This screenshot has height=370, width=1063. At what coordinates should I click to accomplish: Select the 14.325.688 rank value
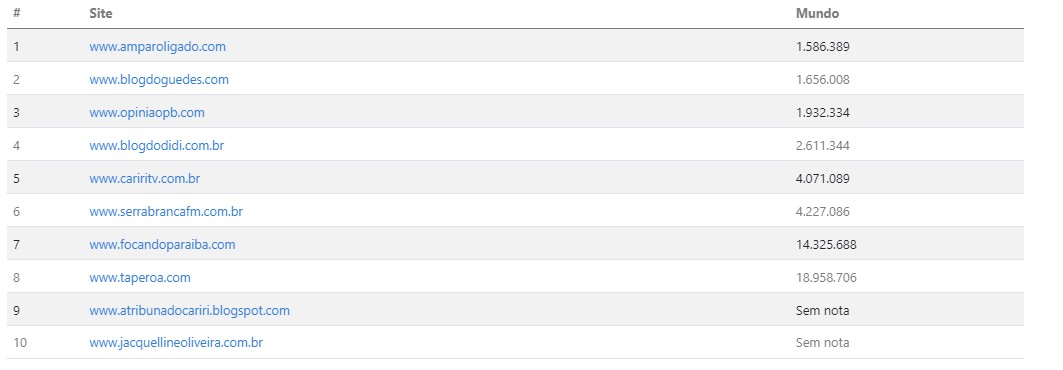point(826,245)
